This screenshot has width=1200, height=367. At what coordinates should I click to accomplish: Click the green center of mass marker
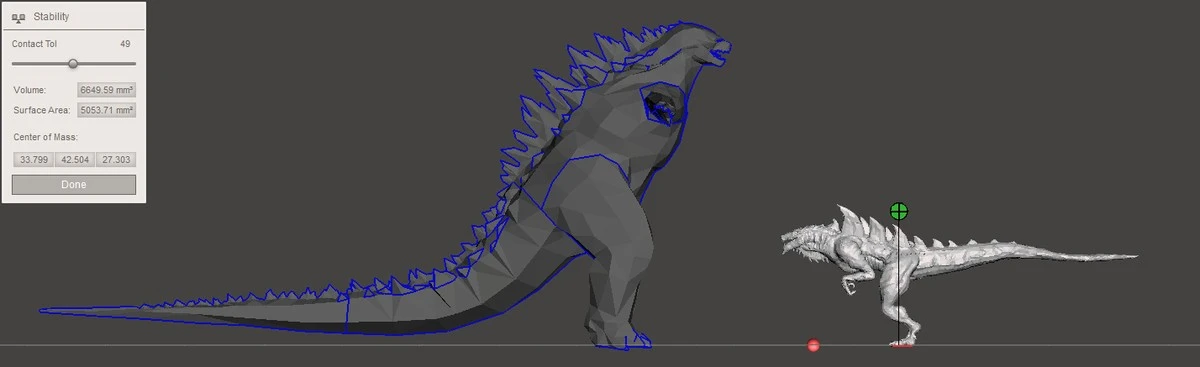point(899,211)
